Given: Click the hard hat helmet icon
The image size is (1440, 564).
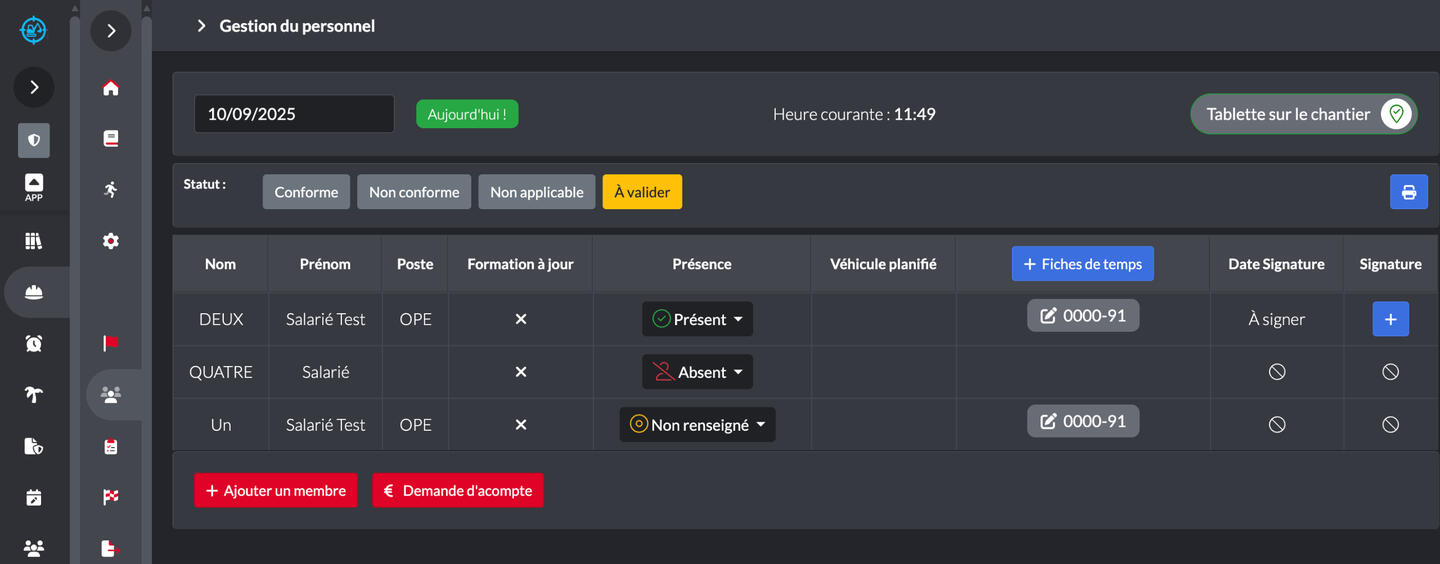Looking at the screenshot, I should point(34,292).
